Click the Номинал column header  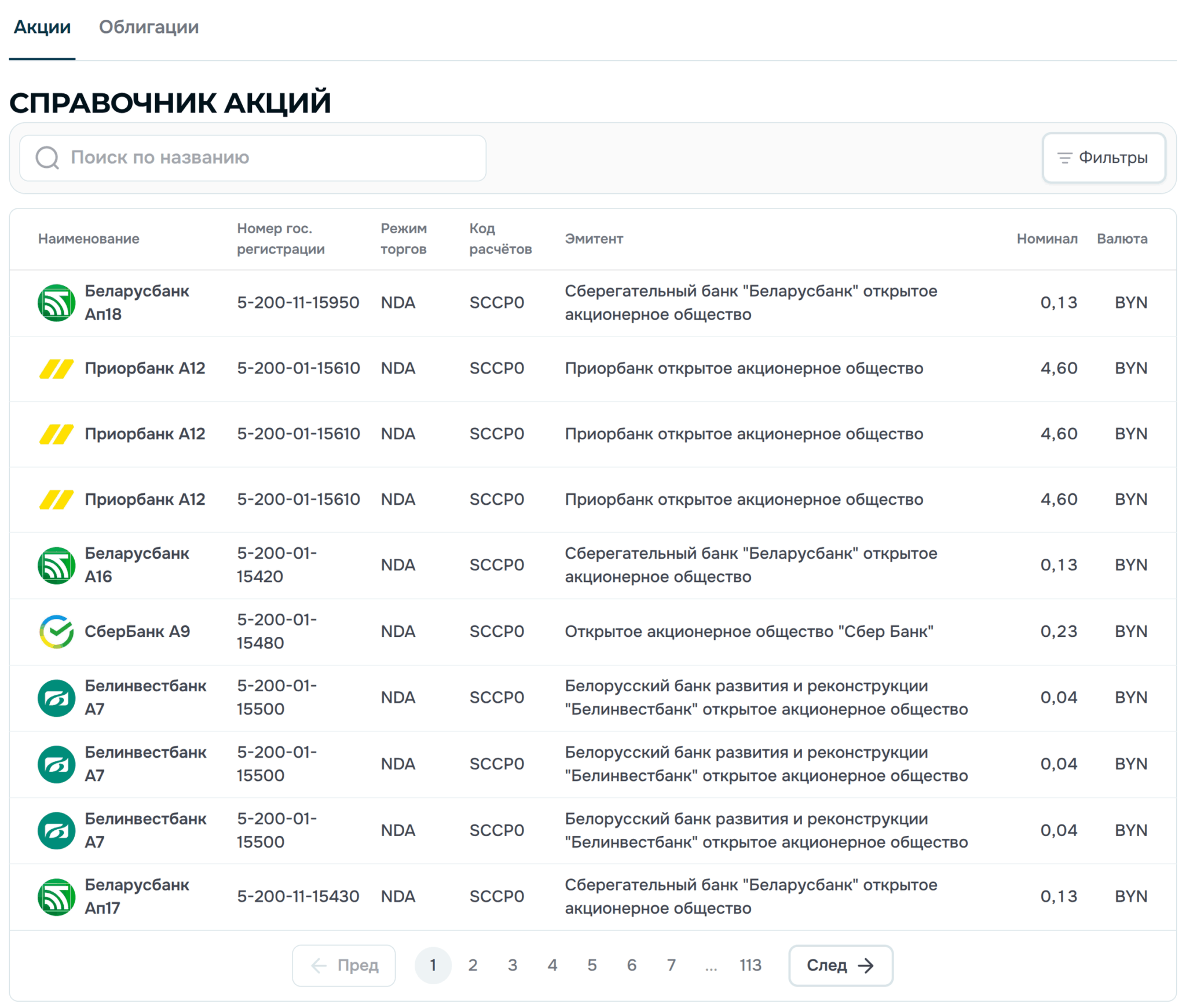[1046, 239]
